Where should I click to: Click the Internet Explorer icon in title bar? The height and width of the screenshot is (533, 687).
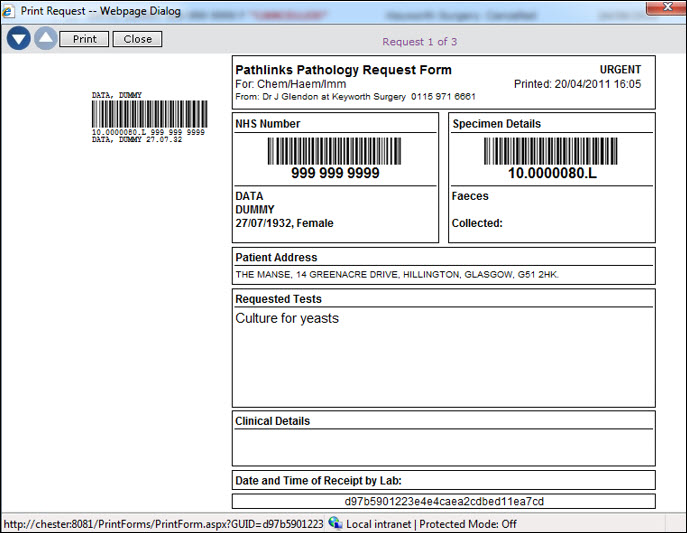10,11
